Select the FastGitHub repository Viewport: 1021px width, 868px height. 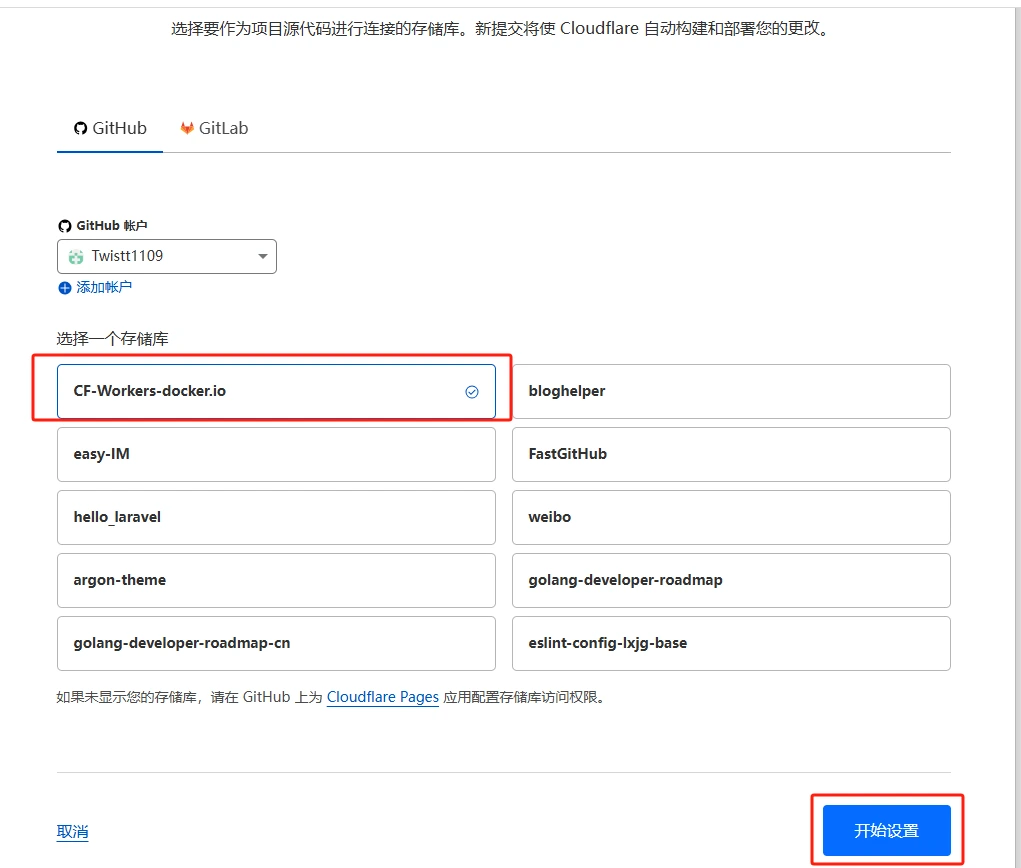(731, 455)
